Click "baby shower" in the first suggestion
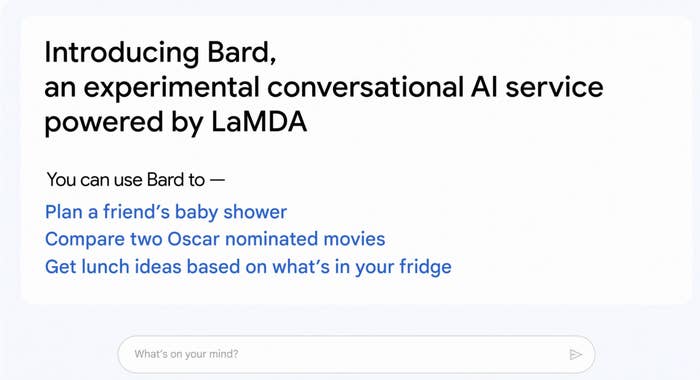700x380 pixels. coord(231,212)
